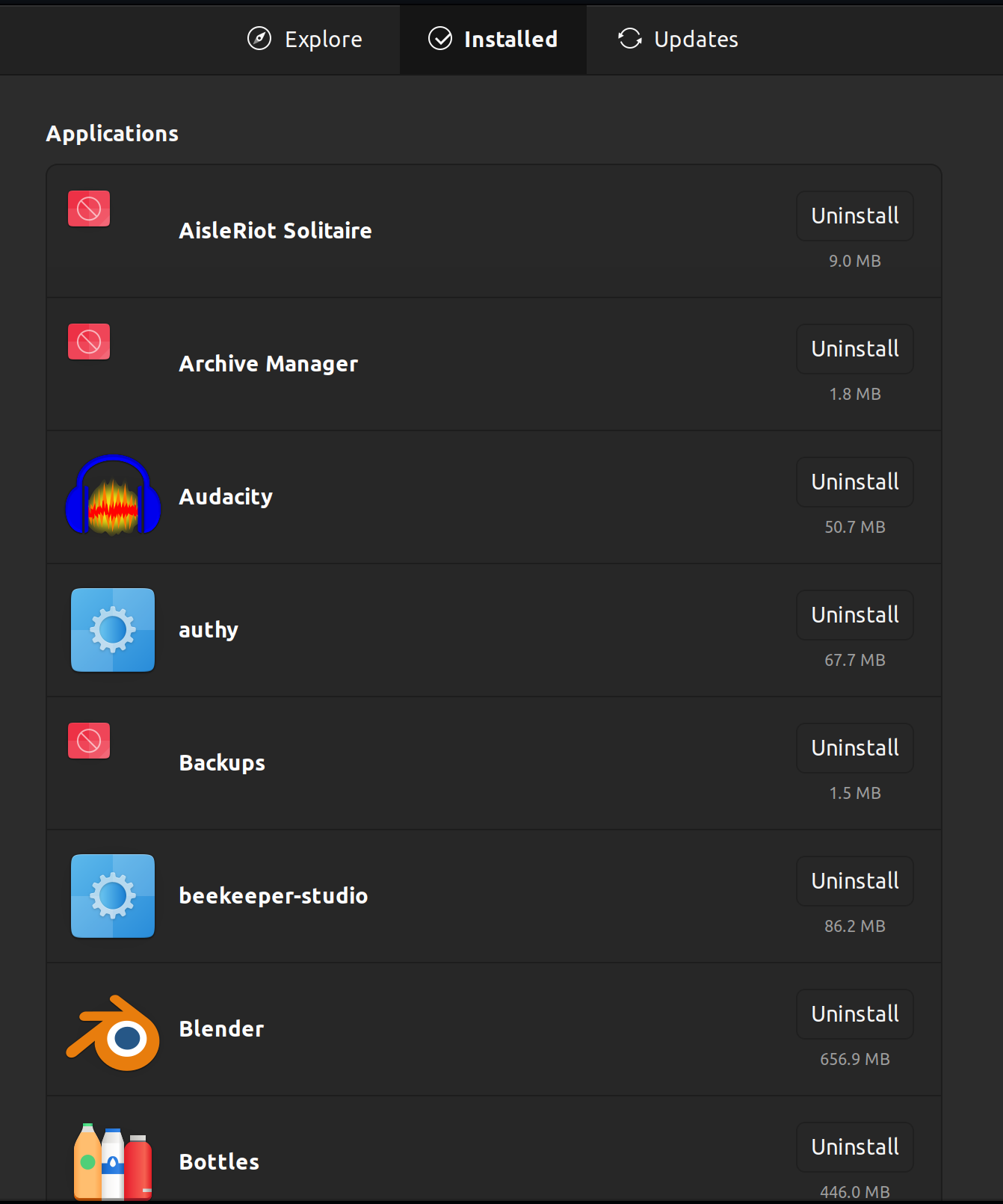Select the Installed tab

click(x=493, y=39)
